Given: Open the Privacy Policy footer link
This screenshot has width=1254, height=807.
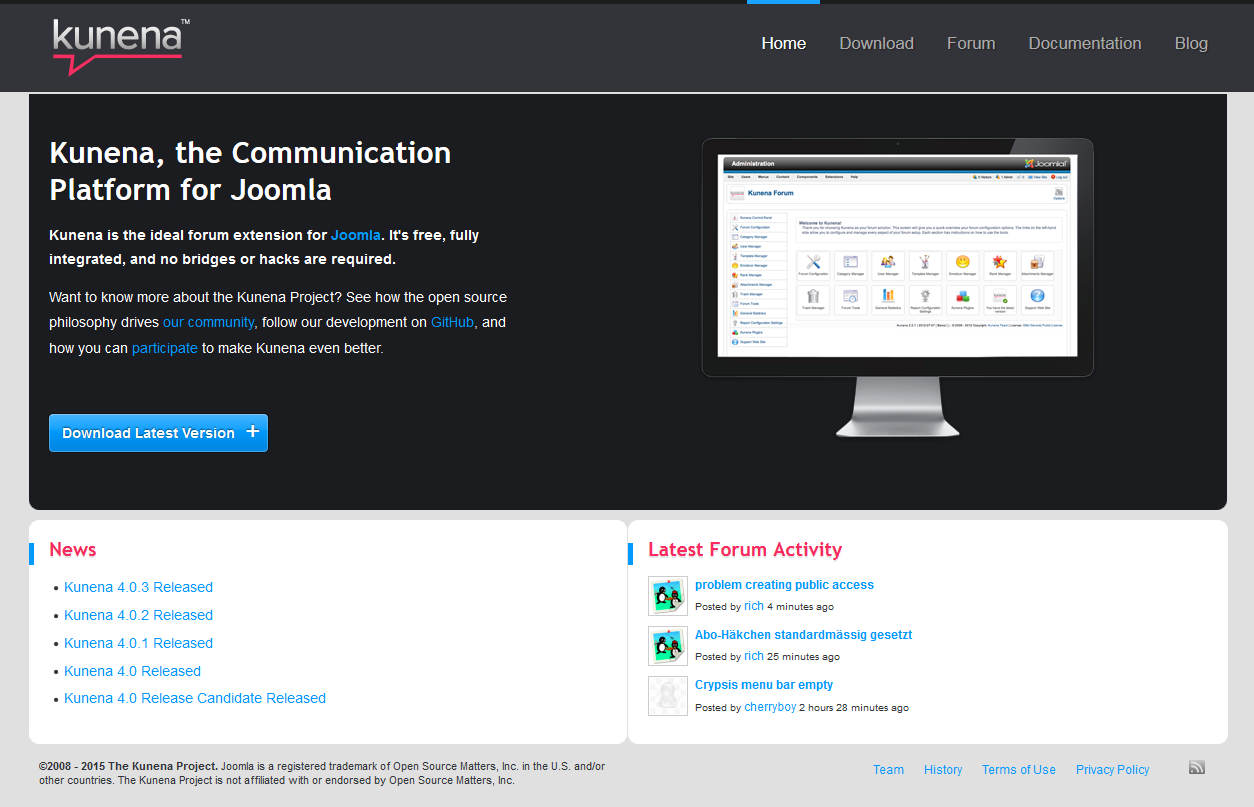Looking at the screenshot, I should (x=1112, y=770).
